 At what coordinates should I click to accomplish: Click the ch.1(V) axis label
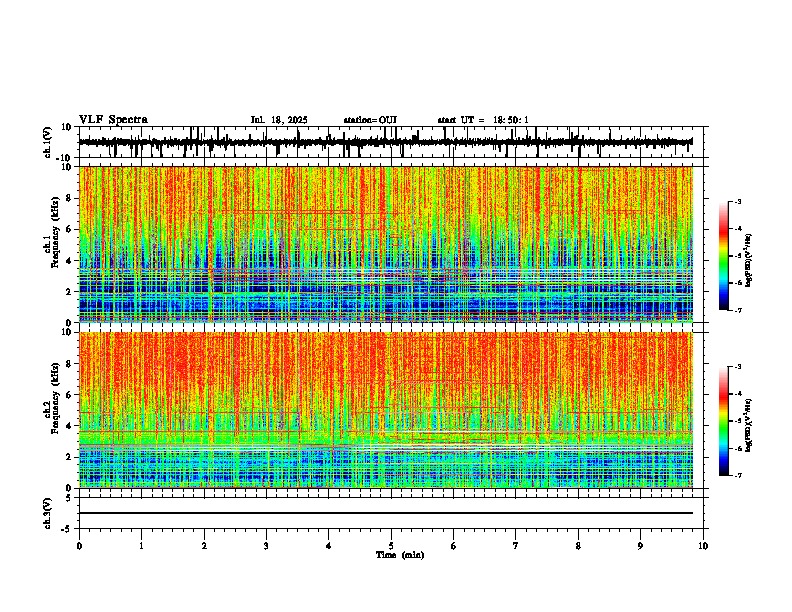pyautogui.click(x=48, y=142)
